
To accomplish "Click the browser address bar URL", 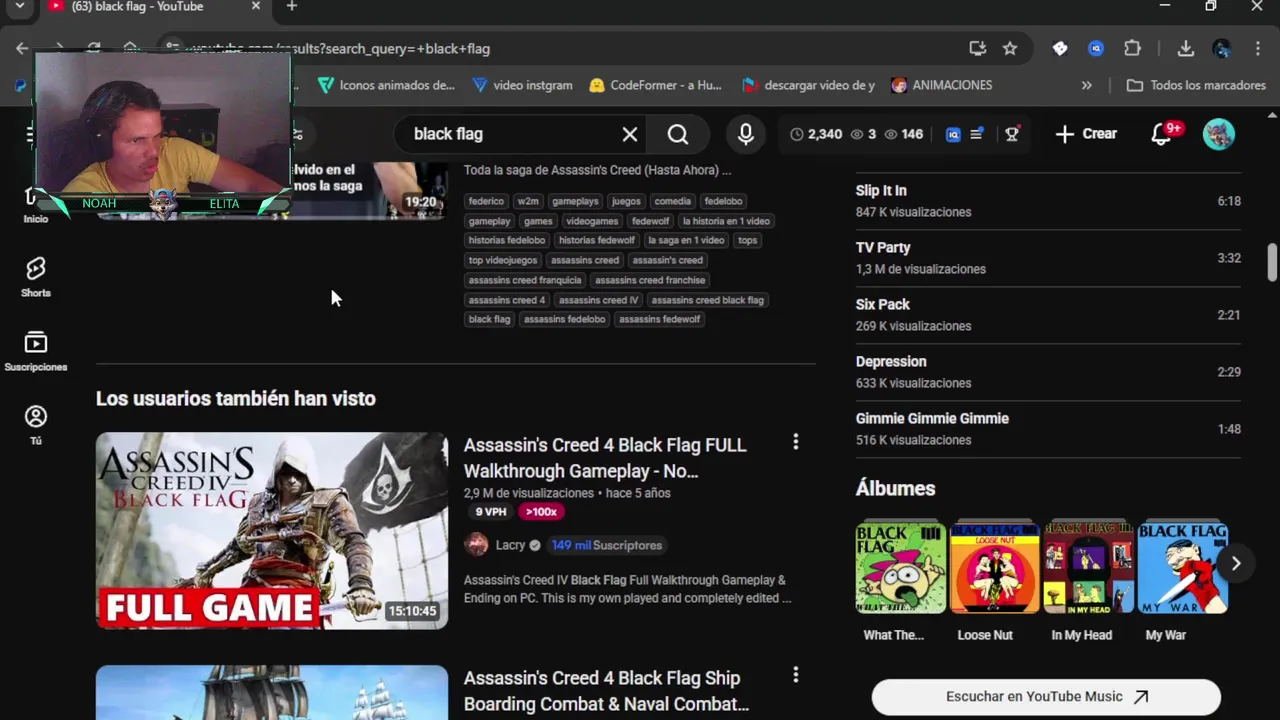I will pos(340,49).
